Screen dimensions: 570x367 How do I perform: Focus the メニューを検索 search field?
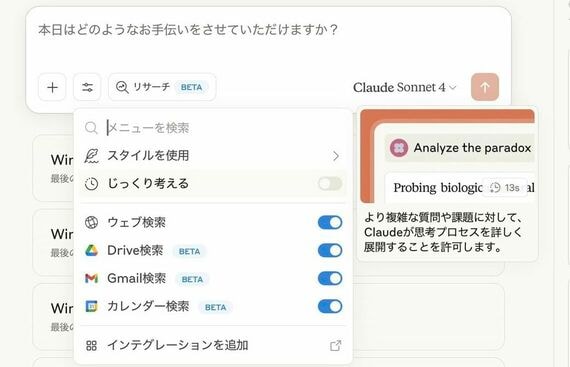tap(218, 128)
